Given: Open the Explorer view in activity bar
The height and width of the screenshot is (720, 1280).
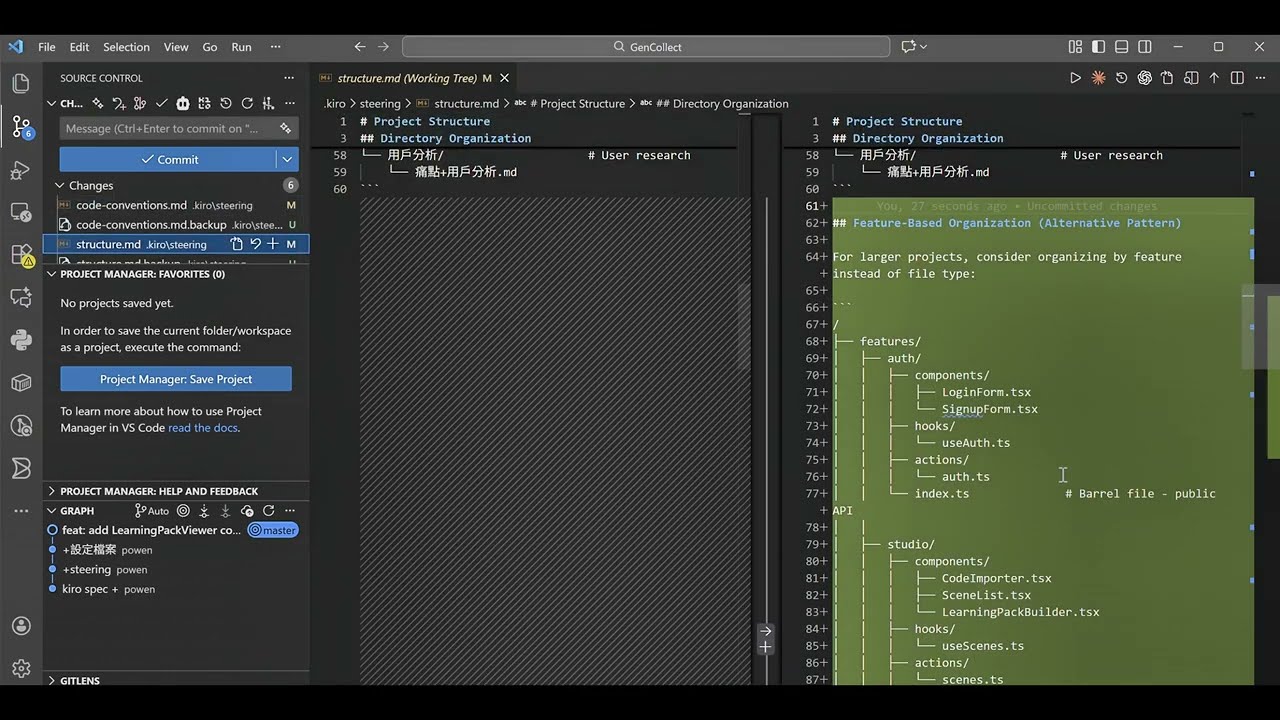Looking at the screenshot, I should (x=21, y=84).
